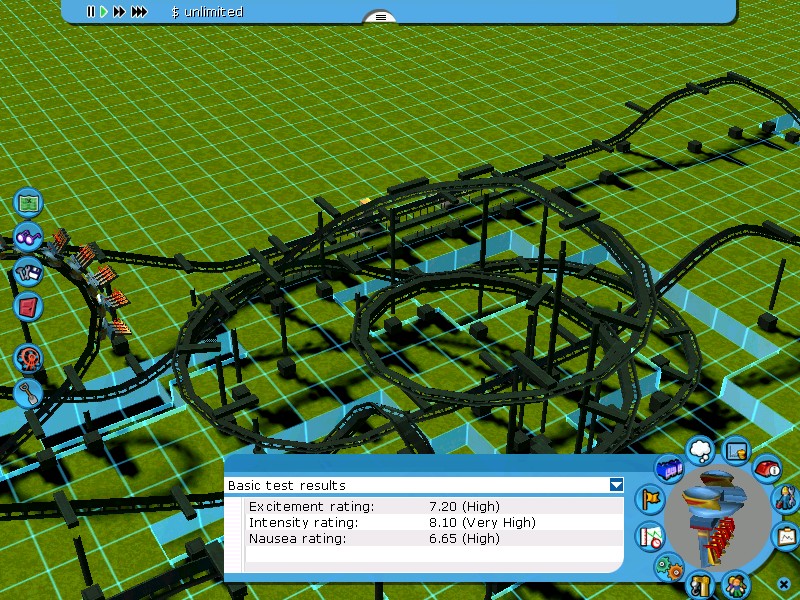This screenshot has width=800, height=600.
Task: Pause the game simulation
Action: (90, 12)
